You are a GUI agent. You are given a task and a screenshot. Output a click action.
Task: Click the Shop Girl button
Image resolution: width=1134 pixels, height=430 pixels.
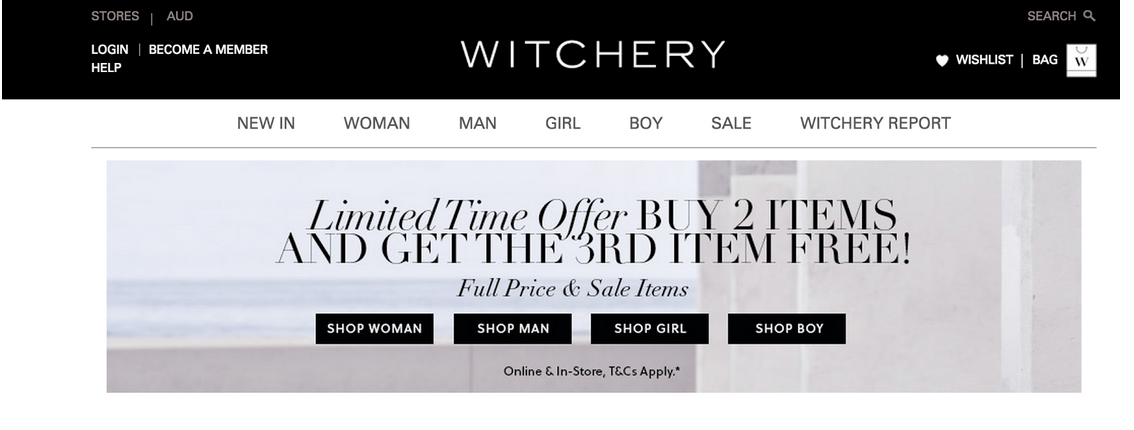pyautogui.click(x=649, y=329)
